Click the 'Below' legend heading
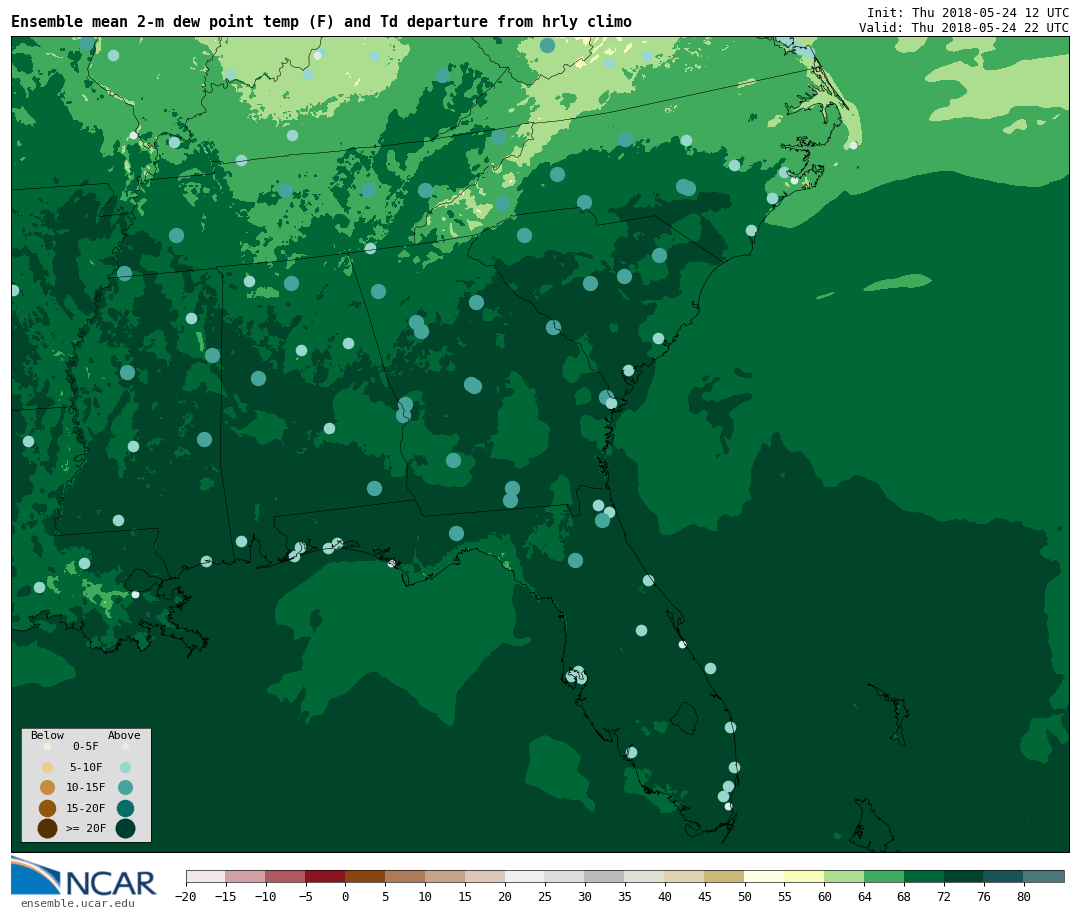 pyautogui.click(x=48, y=735)
